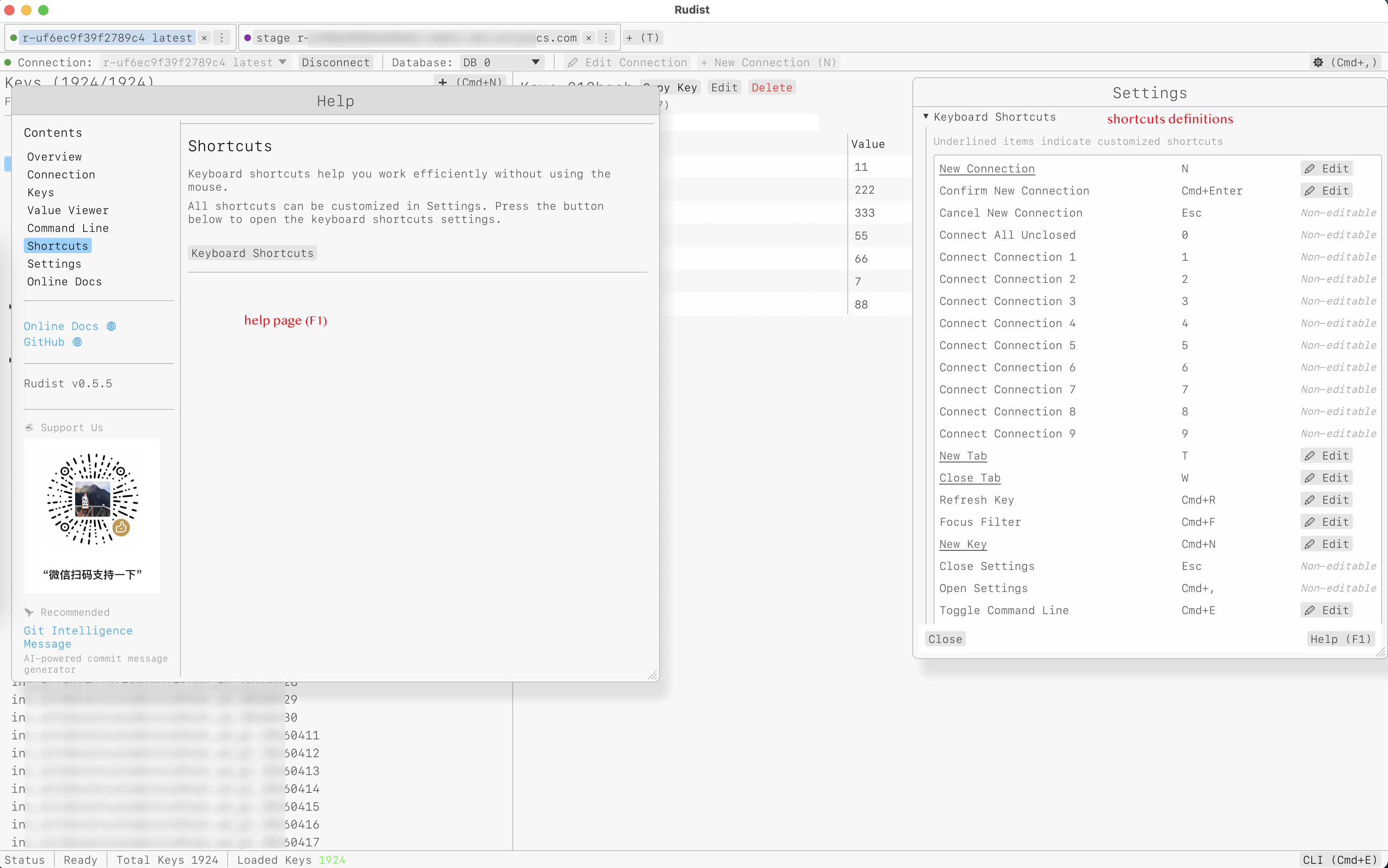Click the underlined New Connection label
The height and width of the screenshot is (868, 1388).
click(x=987, y=169)
